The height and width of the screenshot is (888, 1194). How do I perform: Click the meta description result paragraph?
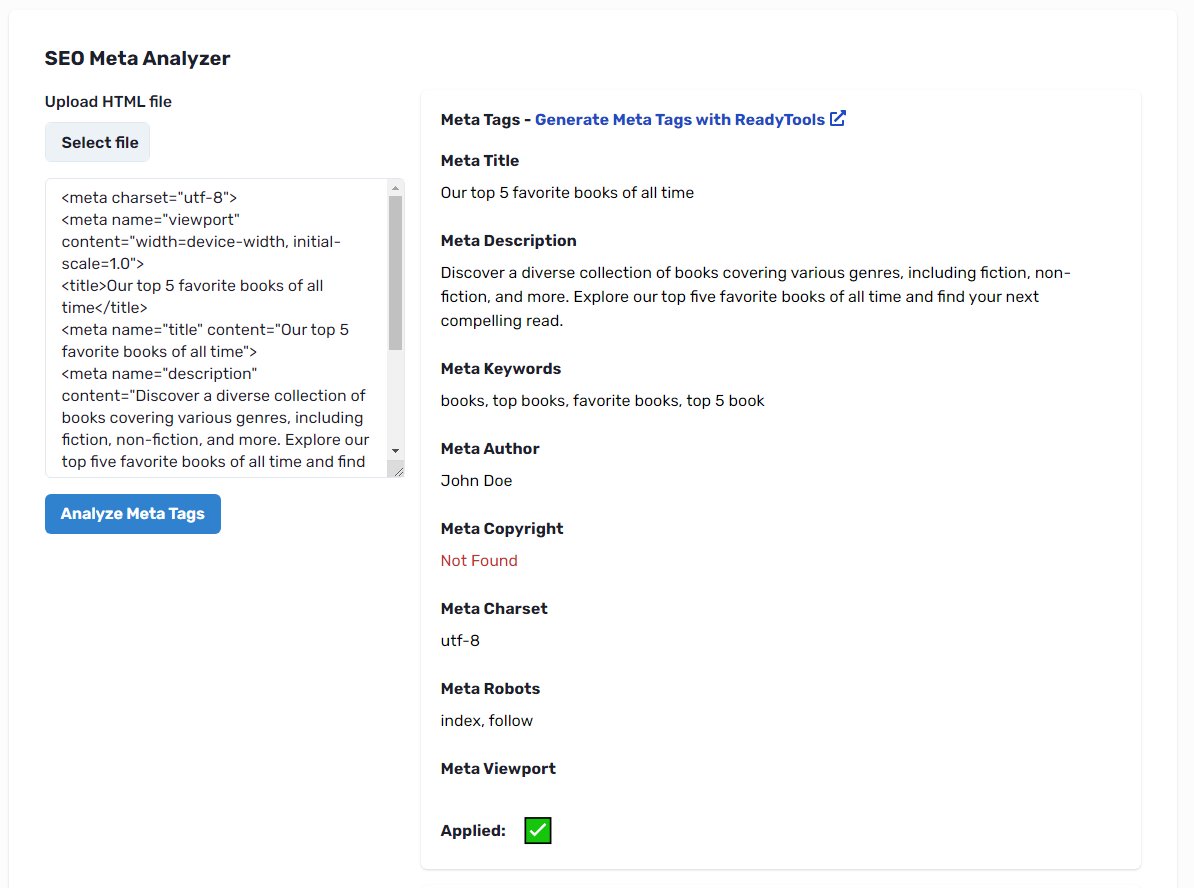(x=755, y=296)
